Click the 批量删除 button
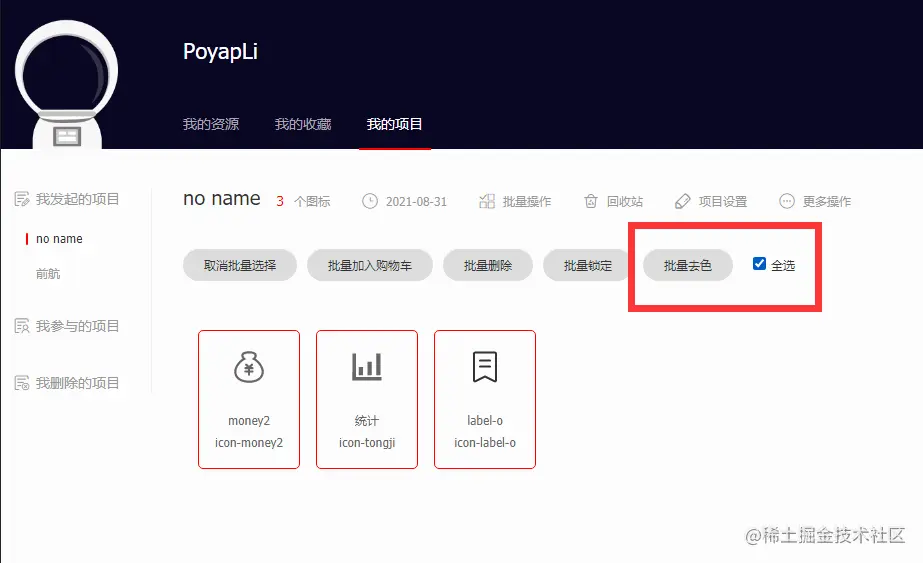 pyautogui.click(x=488, y=266)
